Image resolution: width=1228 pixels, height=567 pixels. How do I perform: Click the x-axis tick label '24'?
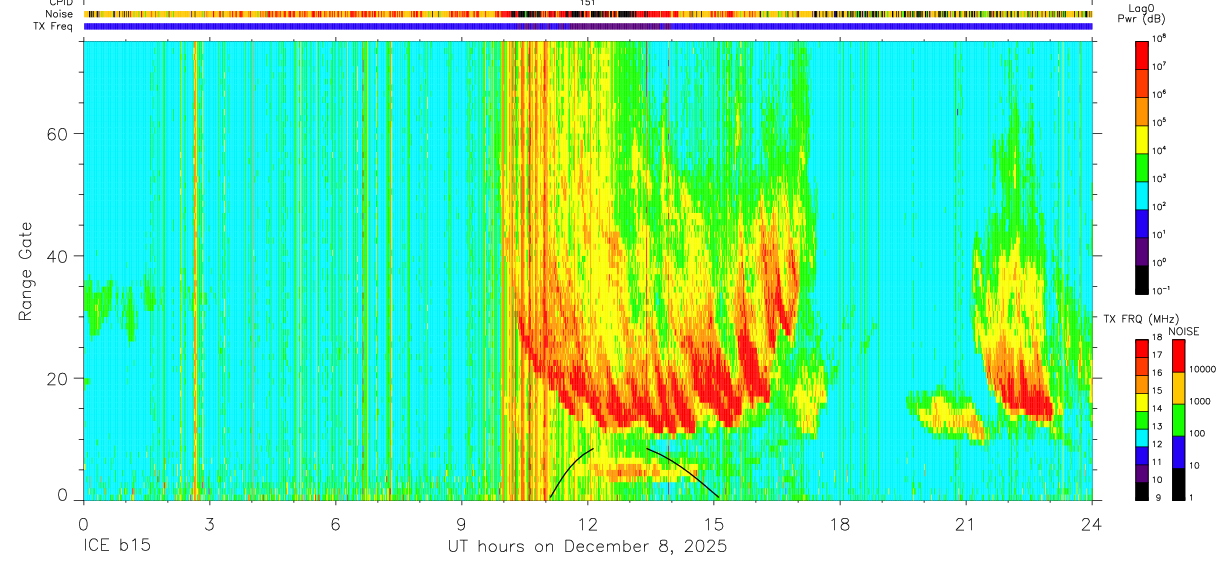pos(1091,523)
